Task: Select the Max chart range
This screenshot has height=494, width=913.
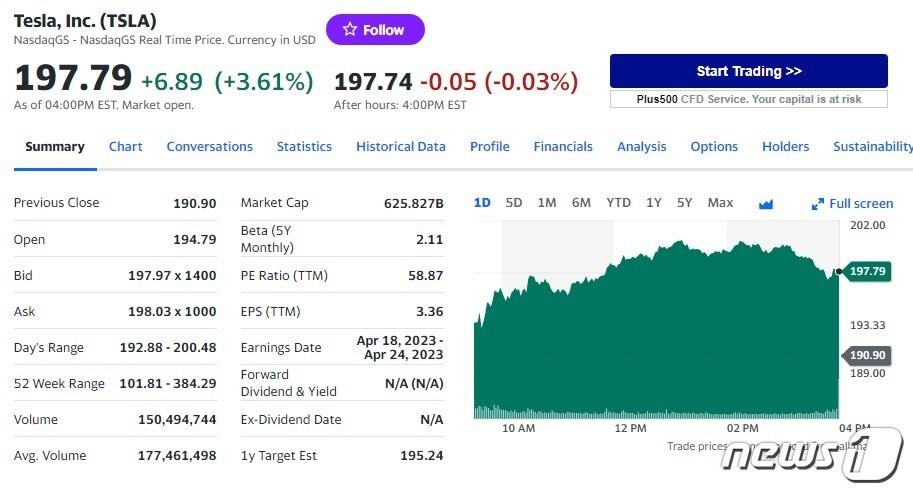Action: (x=720, y=203)
